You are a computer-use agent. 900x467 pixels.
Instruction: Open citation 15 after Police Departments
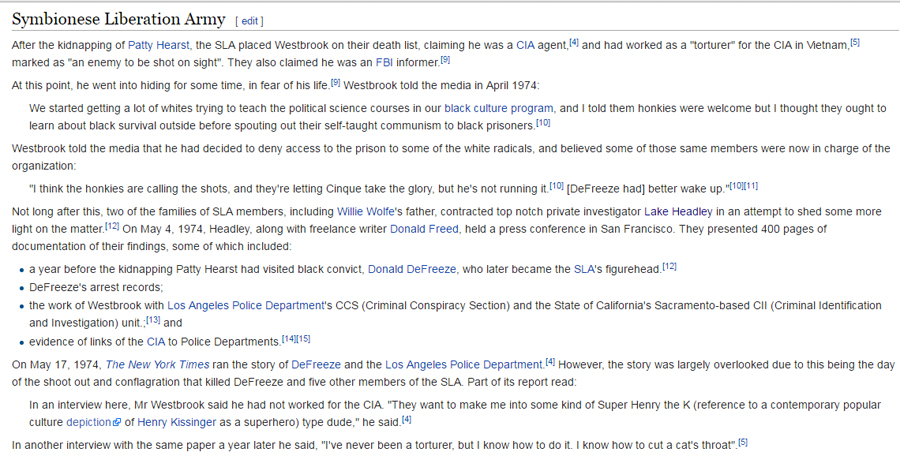coord(303,339)
